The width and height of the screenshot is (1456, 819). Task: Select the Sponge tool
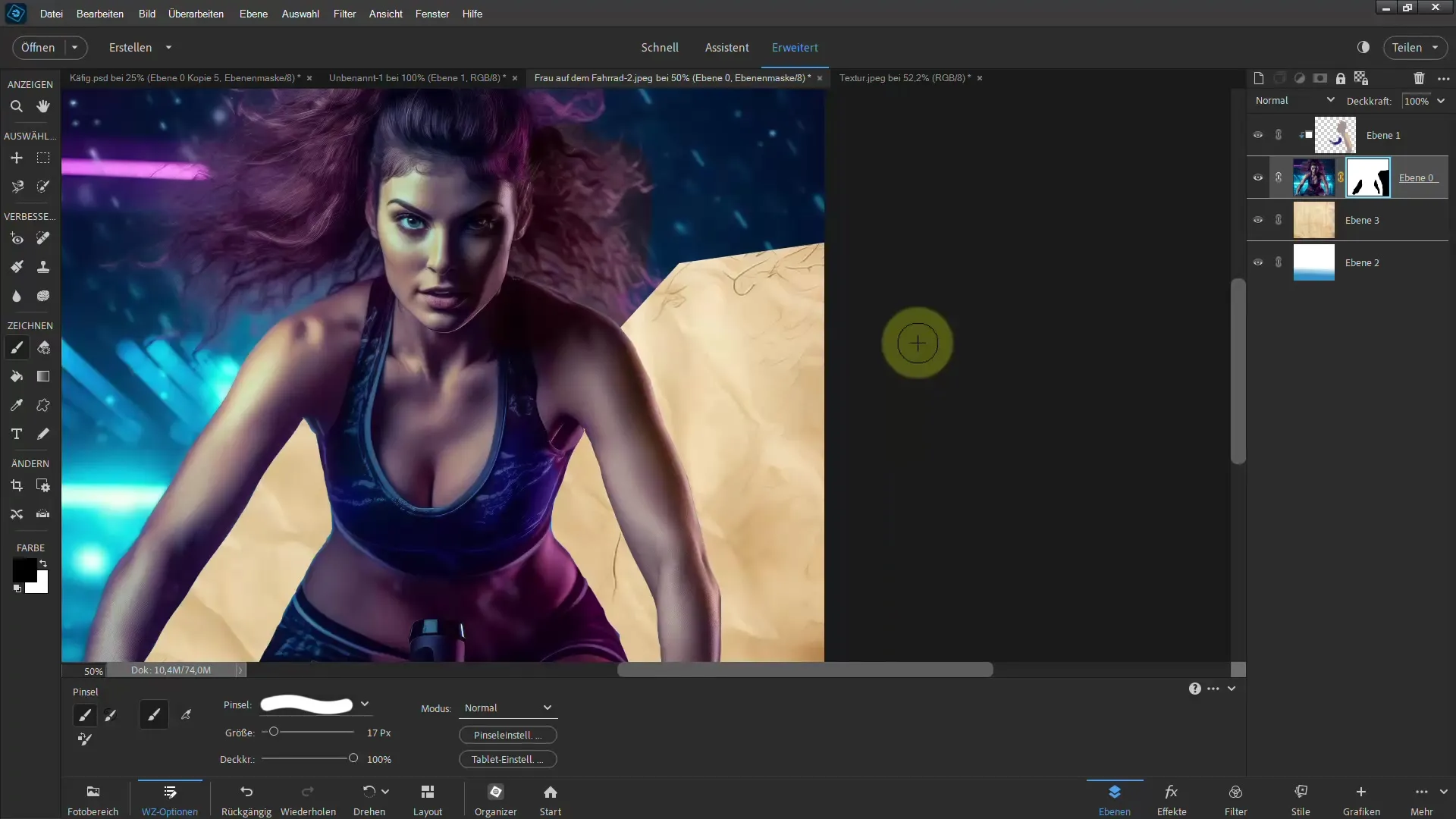pos(43,296)
